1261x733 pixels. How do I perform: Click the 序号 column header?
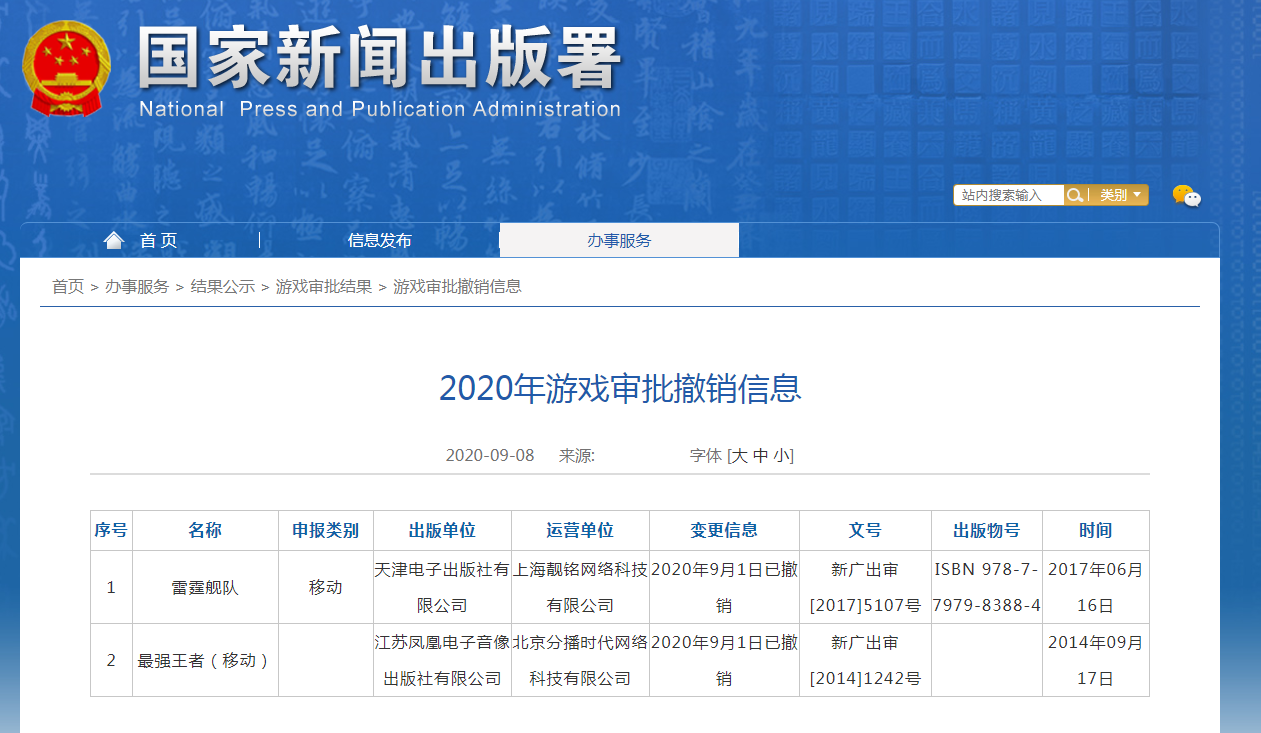click(111, 530)
